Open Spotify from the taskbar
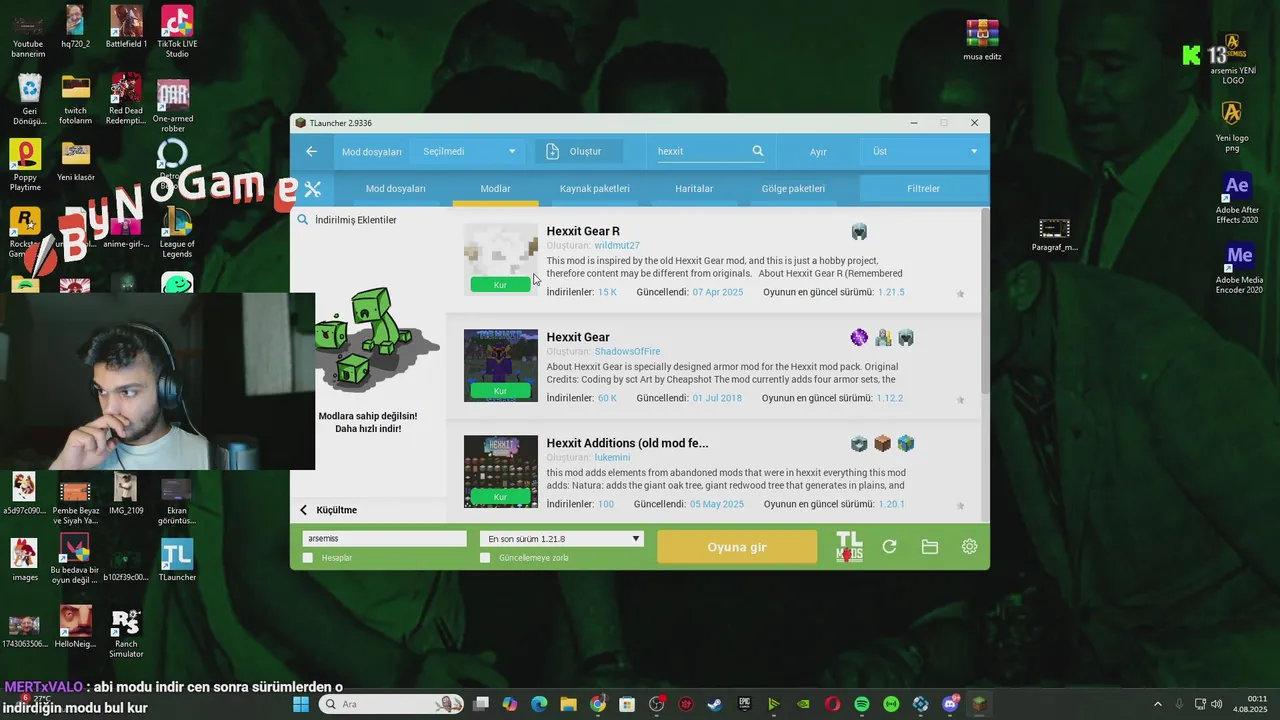The width and height of the screenshot is (1280, 720). pyautogui.click(x=862, y=704)
